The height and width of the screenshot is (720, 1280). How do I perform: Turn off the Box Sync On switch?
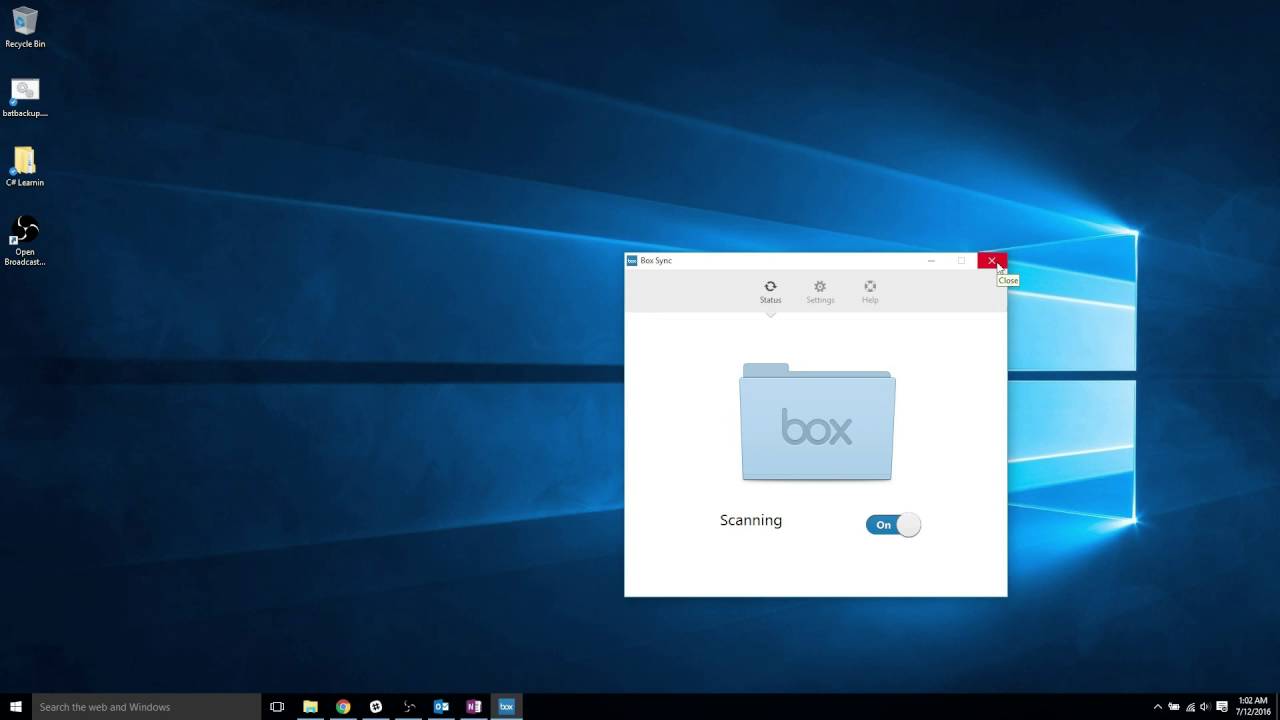(893, 525)
